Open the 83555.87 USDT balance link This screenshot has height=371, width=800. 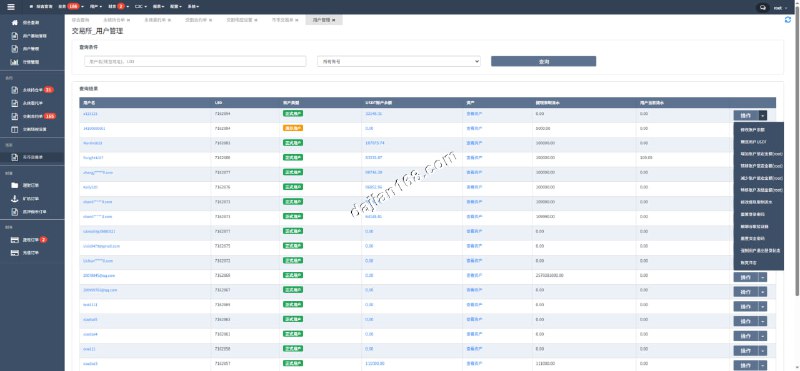click(x=373, y=158)
